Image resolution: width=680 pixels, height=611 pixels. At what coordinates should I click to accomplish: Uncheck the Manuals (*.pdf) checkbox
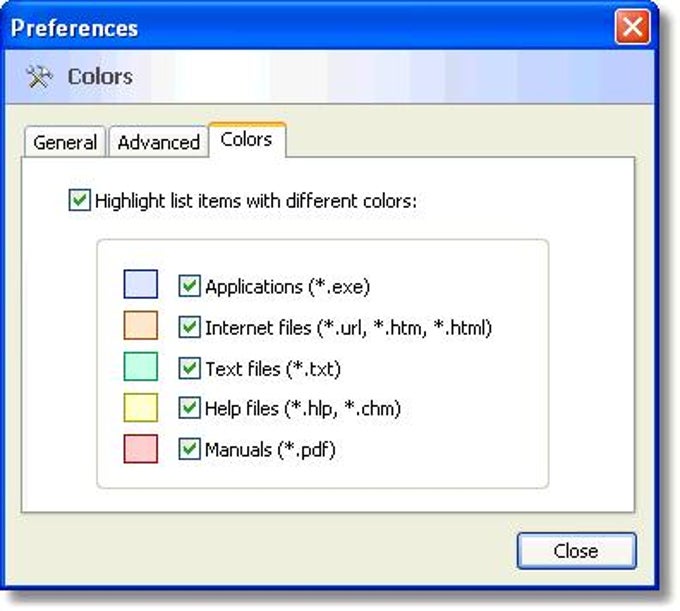(189, 449)
